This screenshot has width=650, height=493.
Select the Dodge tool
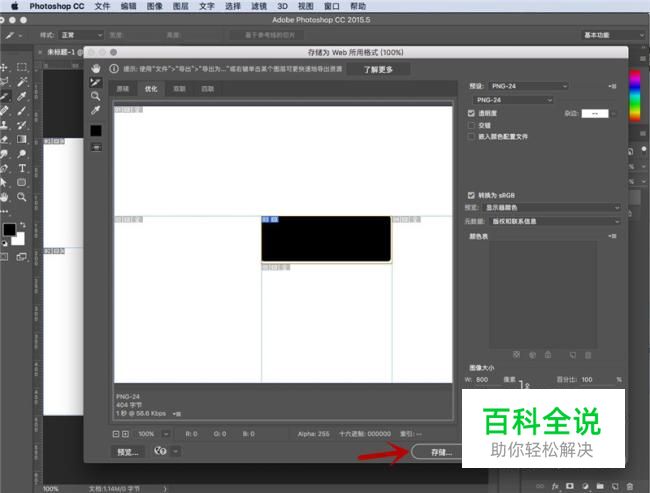[x=22, y=154]
